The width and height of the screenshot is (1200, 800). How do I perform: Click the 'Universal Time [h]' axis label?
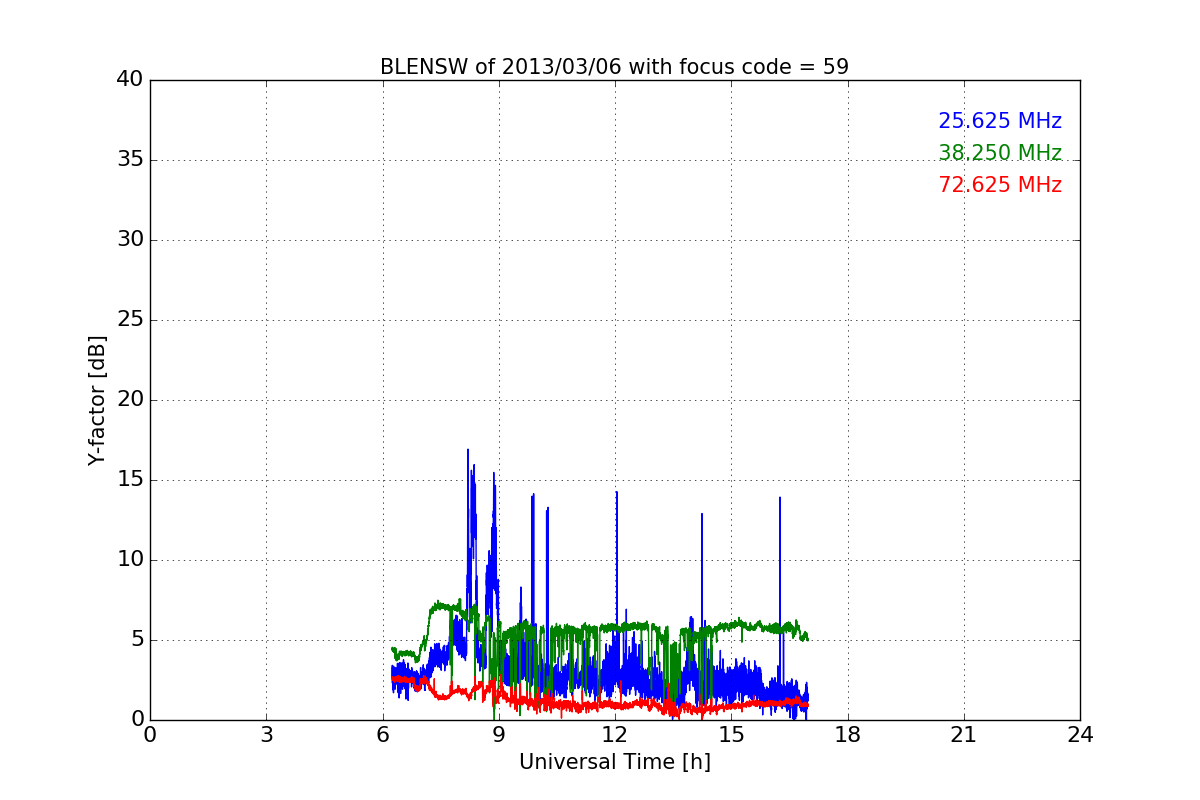[615, 762]
